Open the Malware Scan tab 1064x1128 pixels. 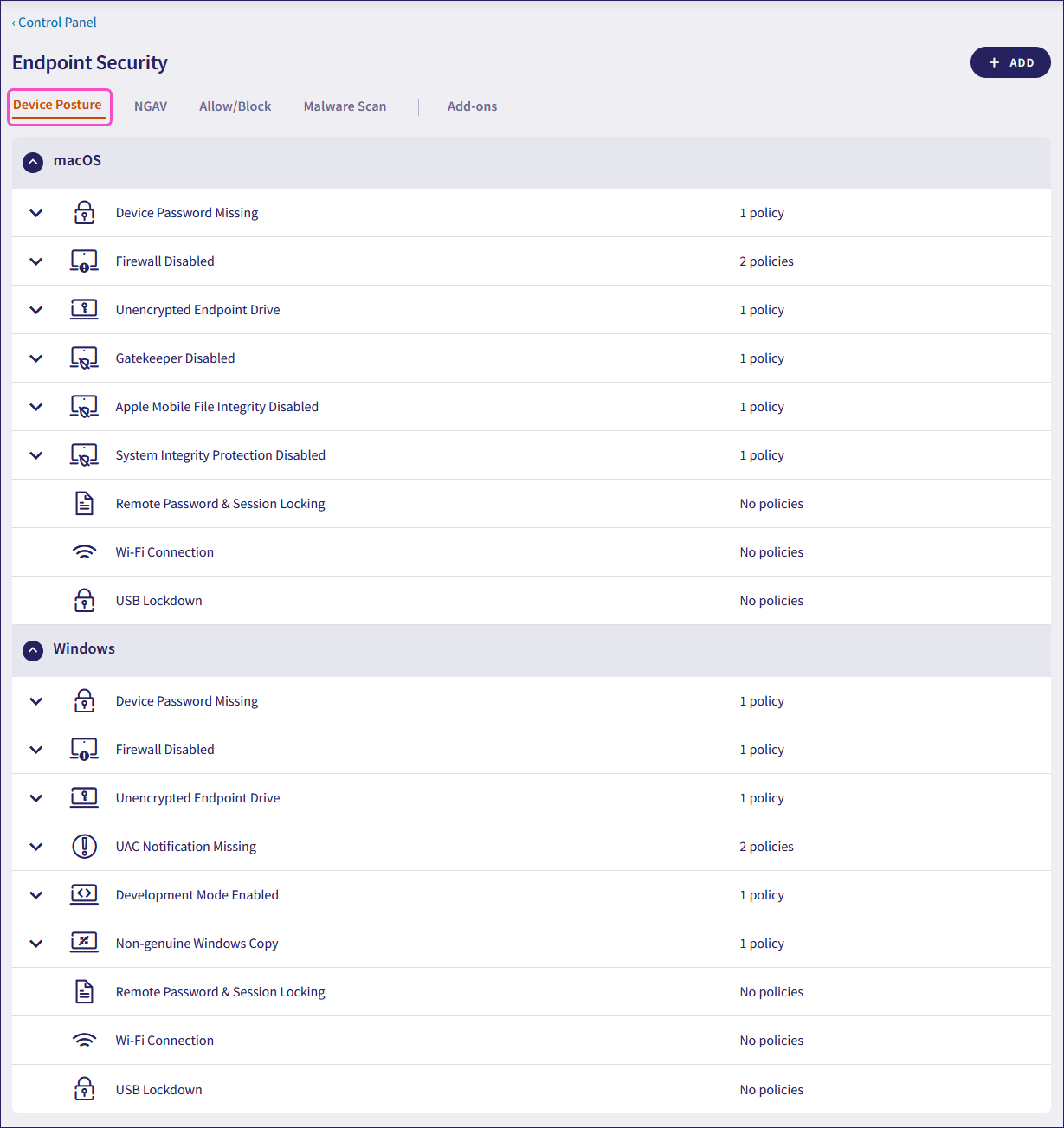click(x=345, y=106)
